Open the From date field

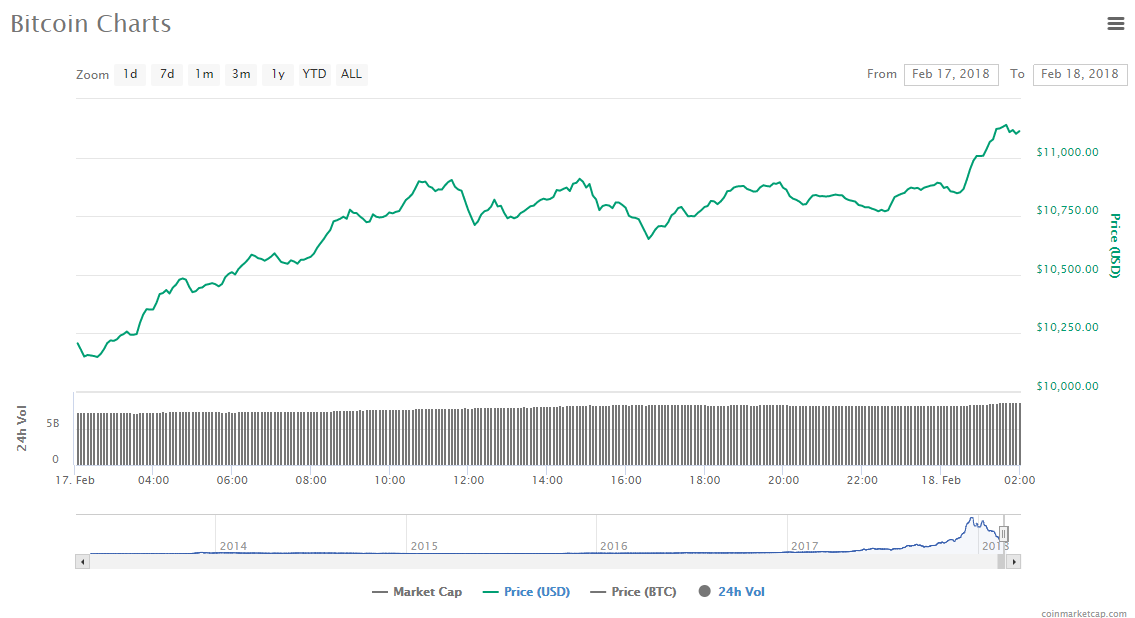coord(951,74)
